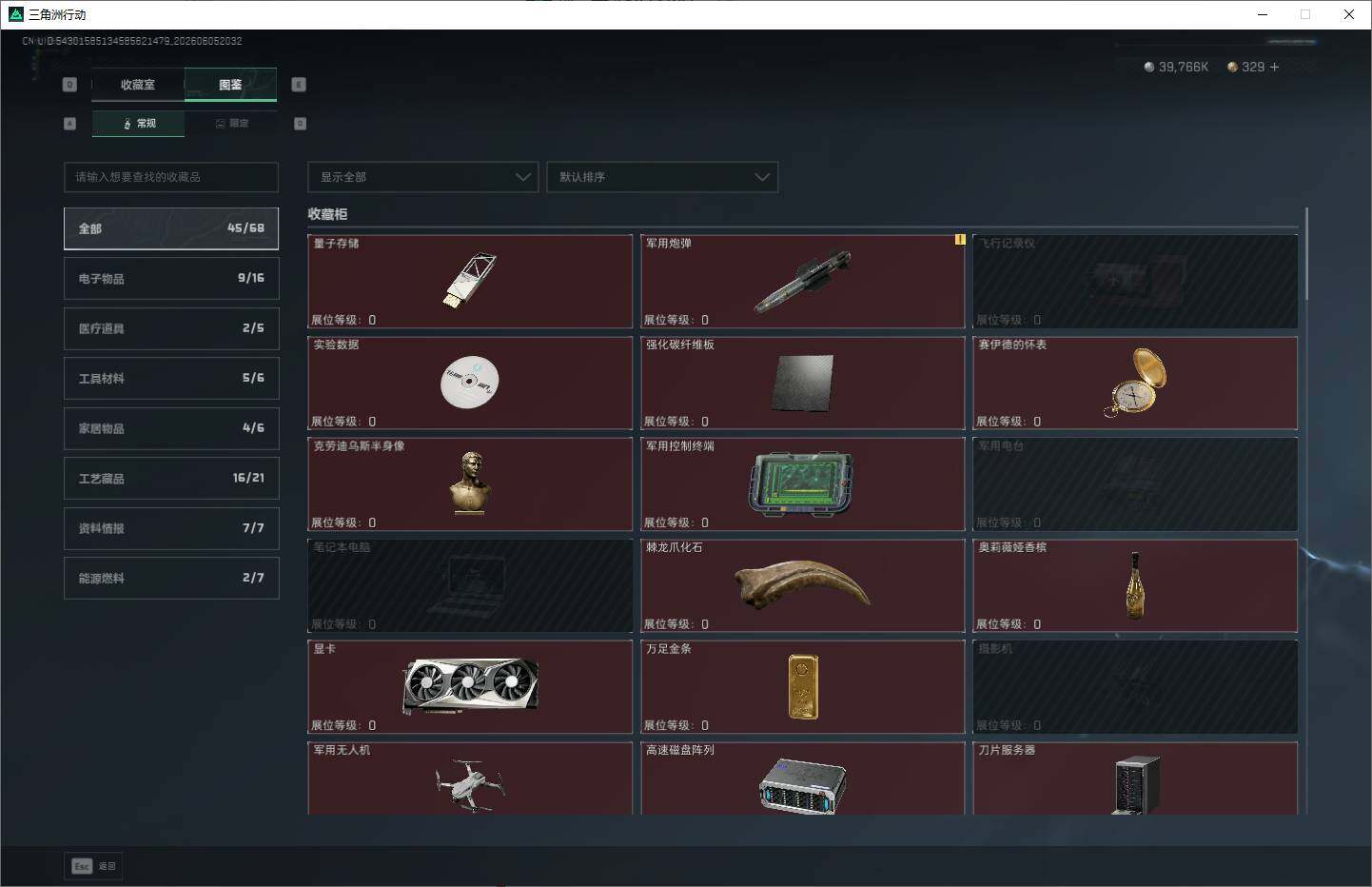
Task: Click the Esc 返回 button
Action: pos(93,866)
